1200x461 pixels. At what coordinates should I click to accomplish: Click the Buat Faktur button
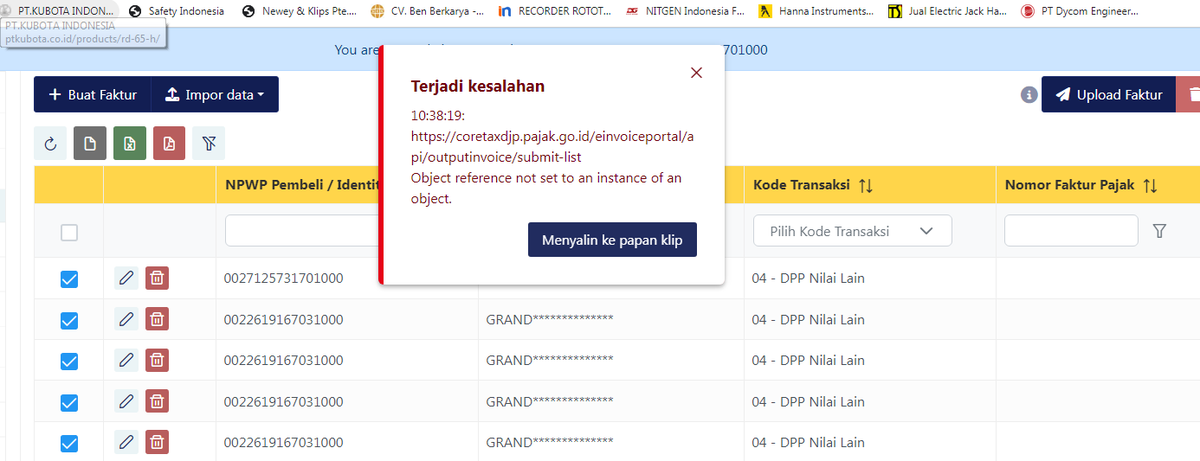[x=93, y=95]
